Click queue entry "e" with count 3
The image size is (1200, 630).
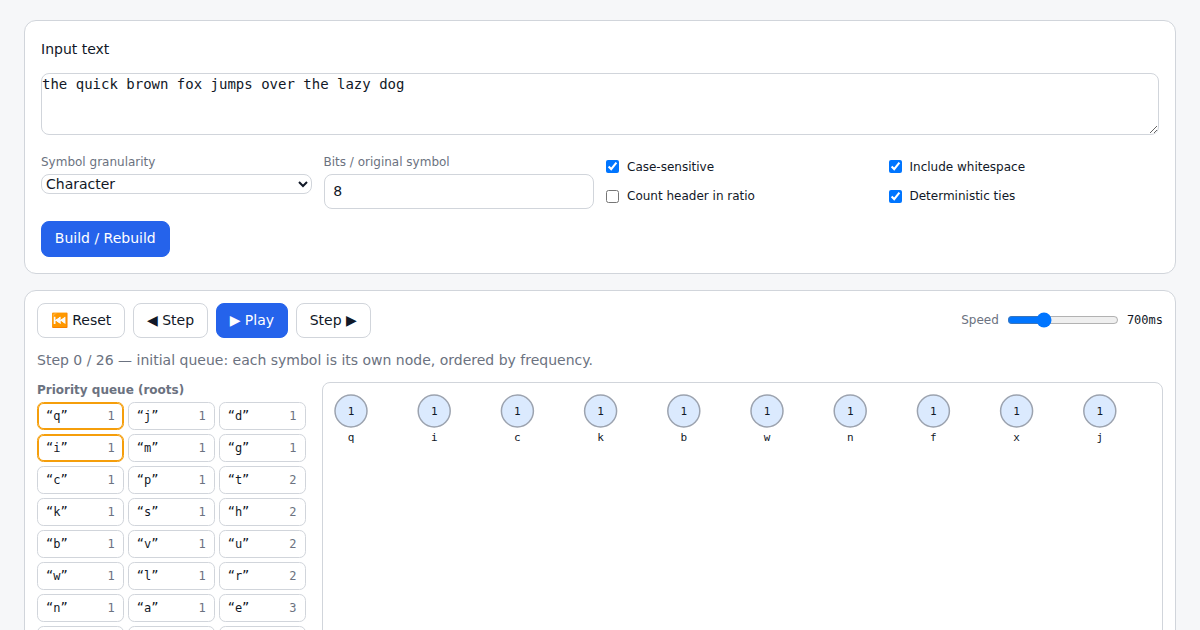(262, 608)
